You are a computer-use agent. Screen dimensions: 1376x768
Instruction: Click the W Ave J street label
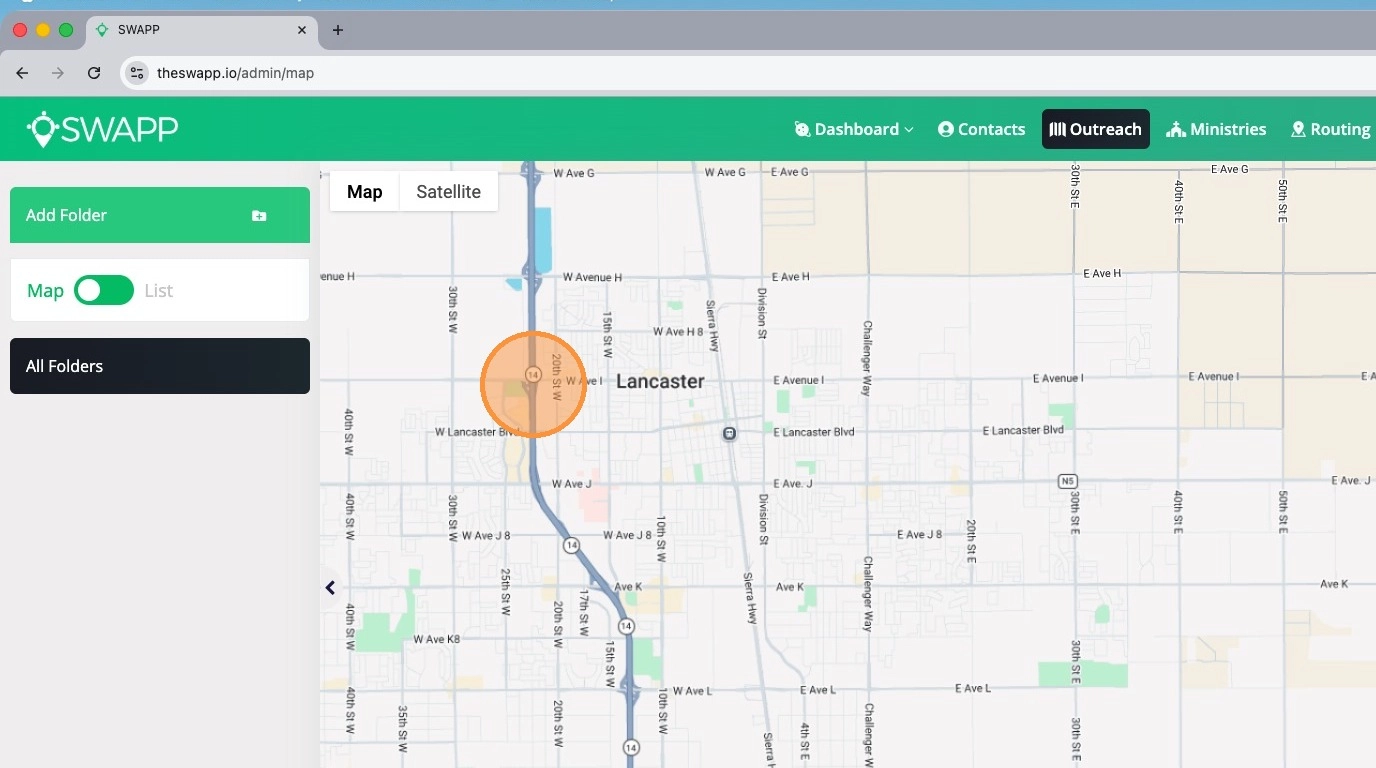tap(572, 484)
